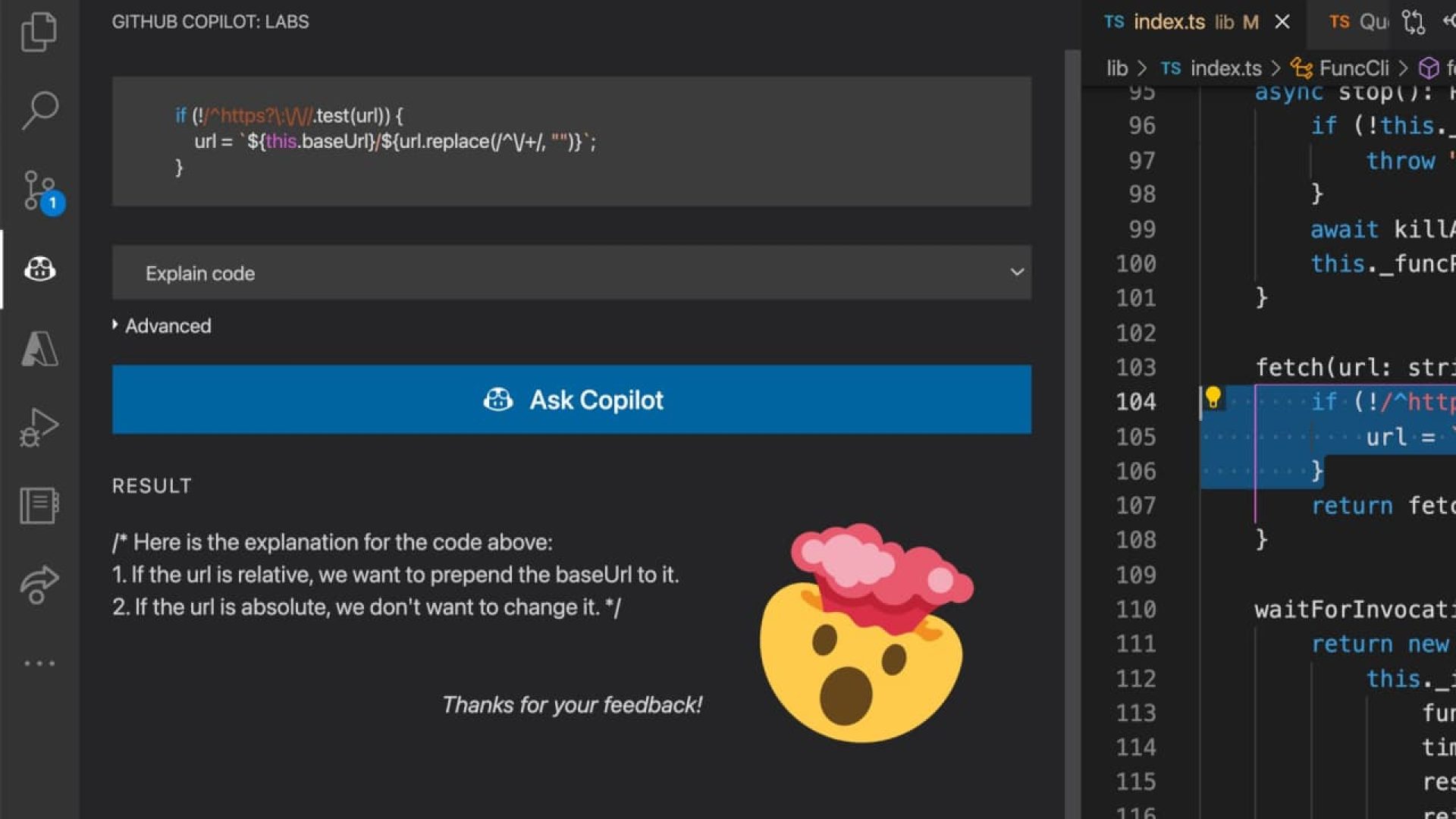Viewport: 1456px width, 819px height.
Task: Click lib in the breadcrumb path
Action: (1117, 68)
